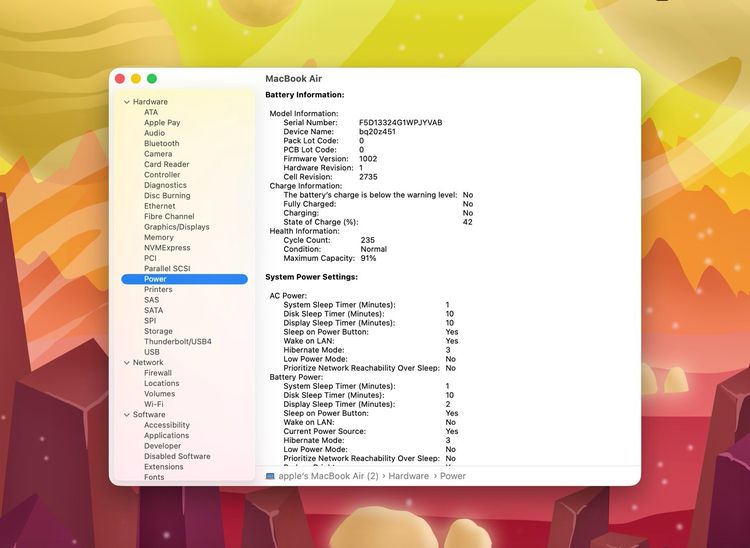Image resolution: width=750 pixels, height=548 pixels.
Task: Close the System Information window
Action: pyautogui.click(x=120, y=79)
